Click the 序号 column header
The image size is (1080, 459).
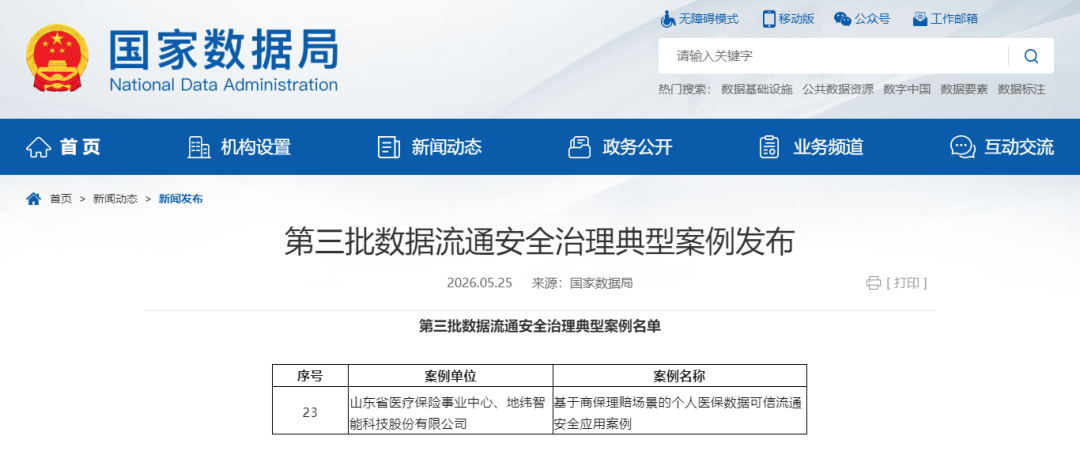click(310, 376)
